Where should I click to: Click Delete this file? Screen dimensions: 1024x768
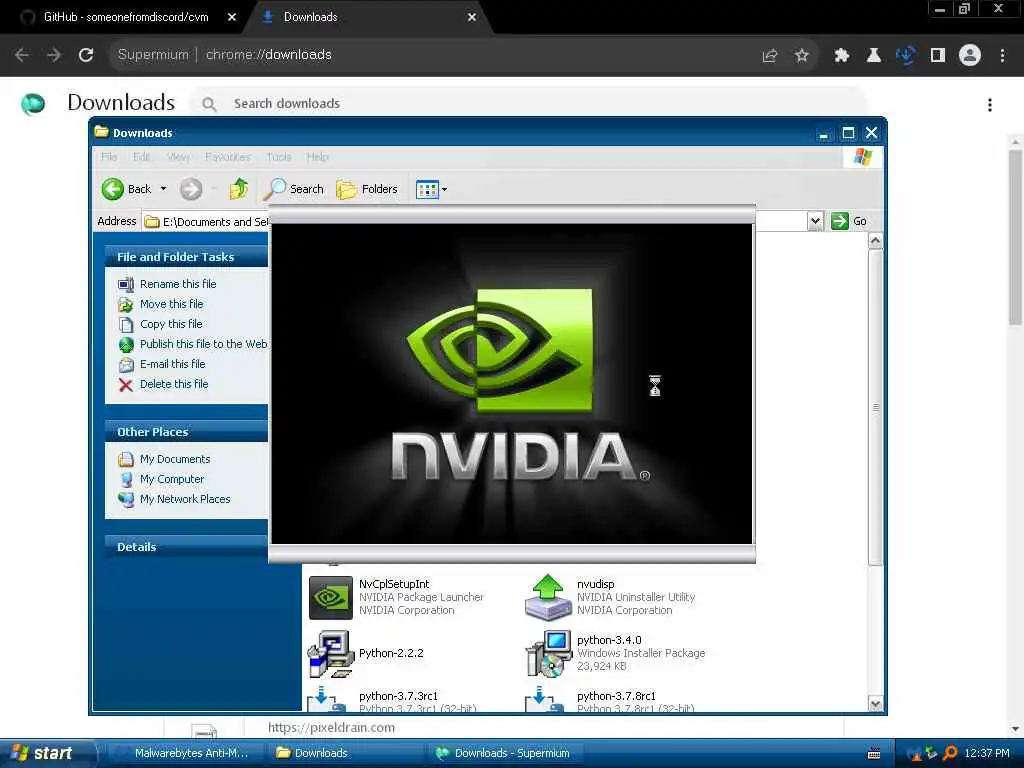174,384
